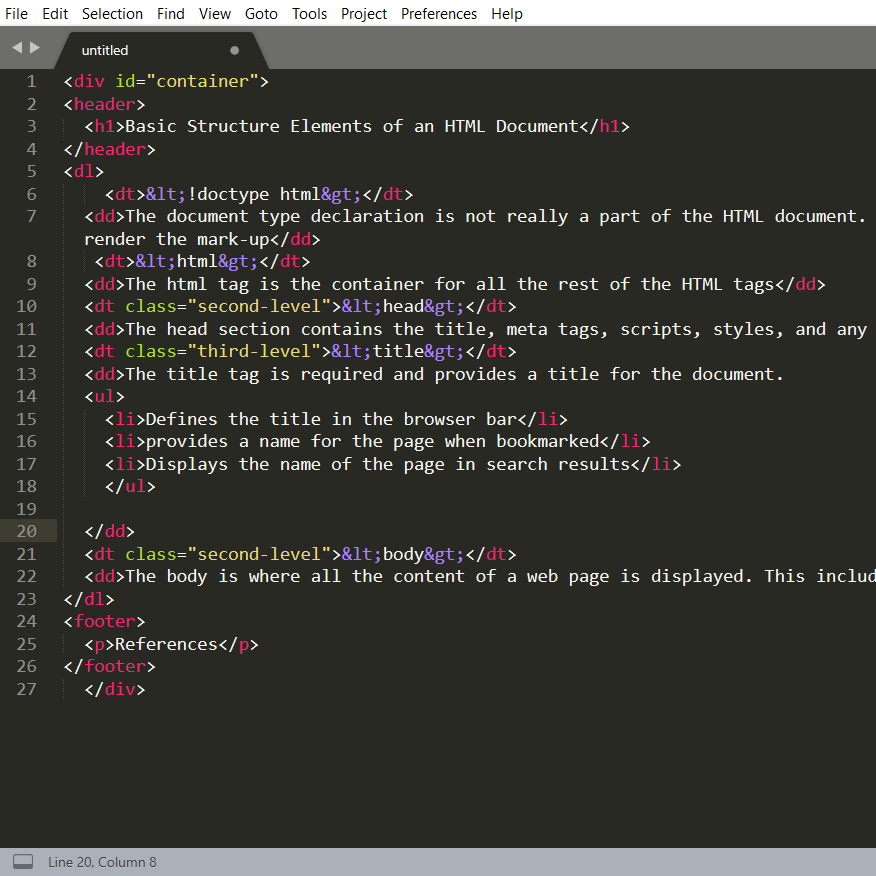Open the File menu

[17, 13]
